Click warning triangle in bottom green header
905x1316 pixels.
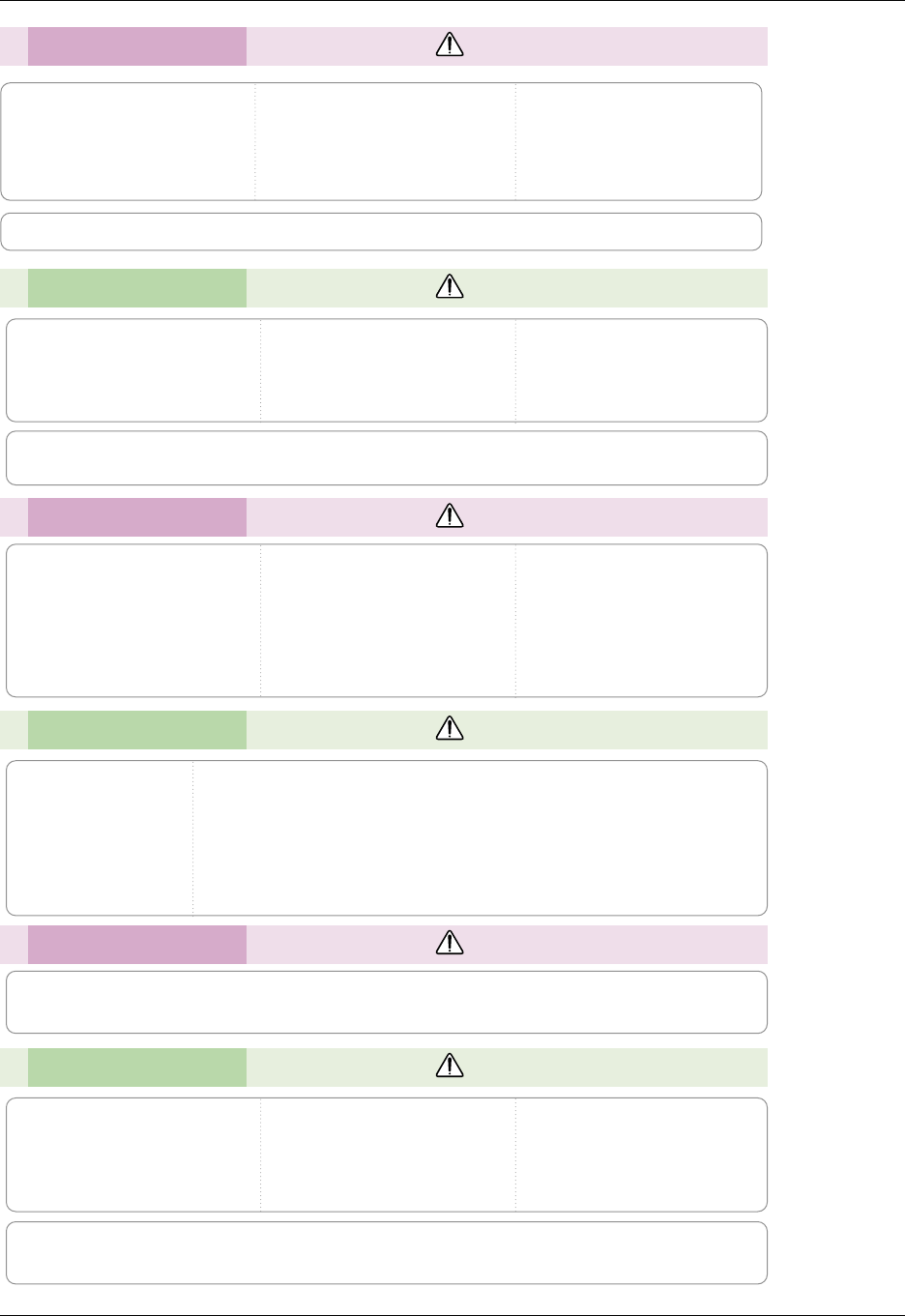tap(451, 1067)
